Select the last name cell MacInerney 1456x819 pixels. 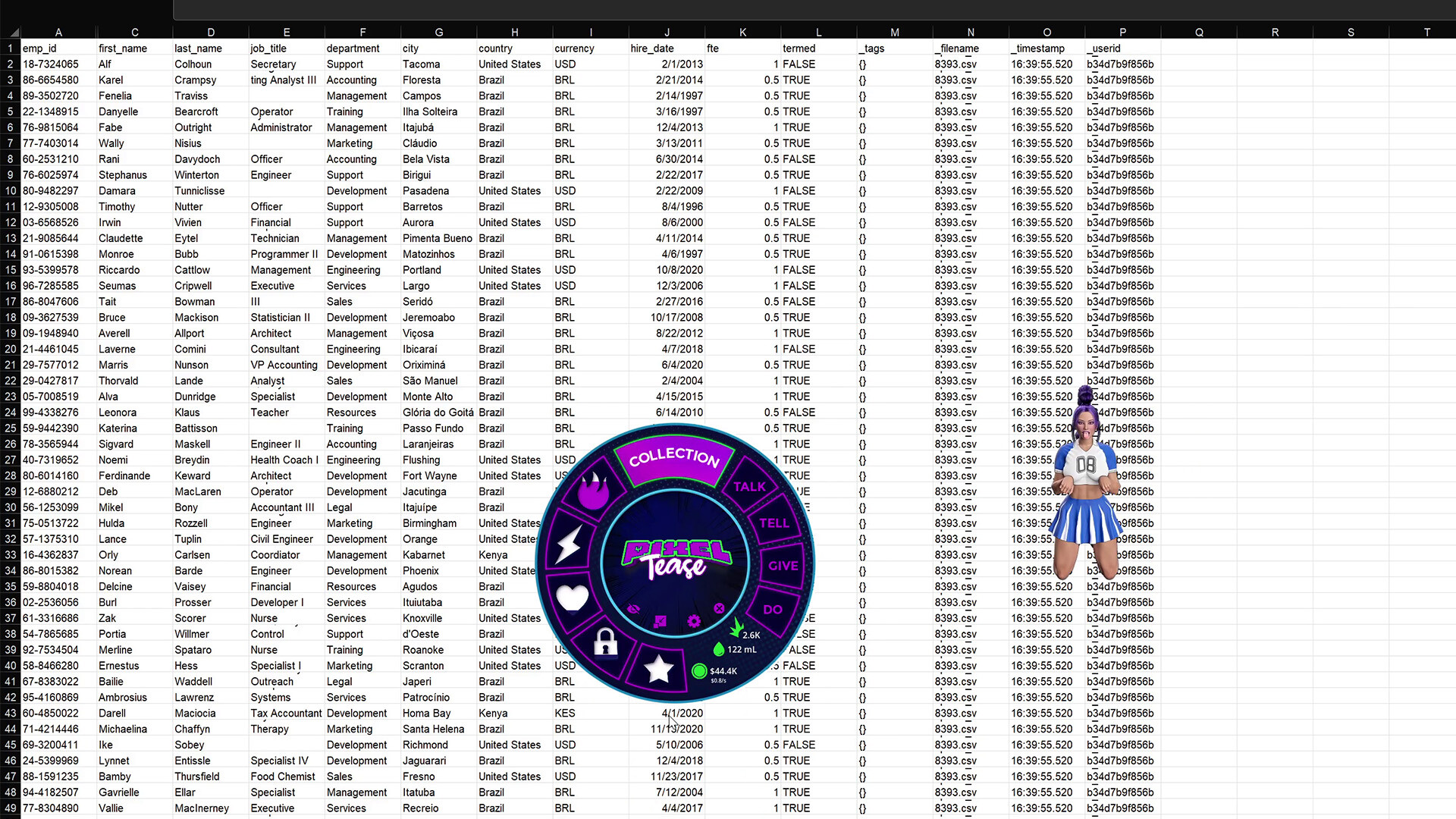coord(210,808)
